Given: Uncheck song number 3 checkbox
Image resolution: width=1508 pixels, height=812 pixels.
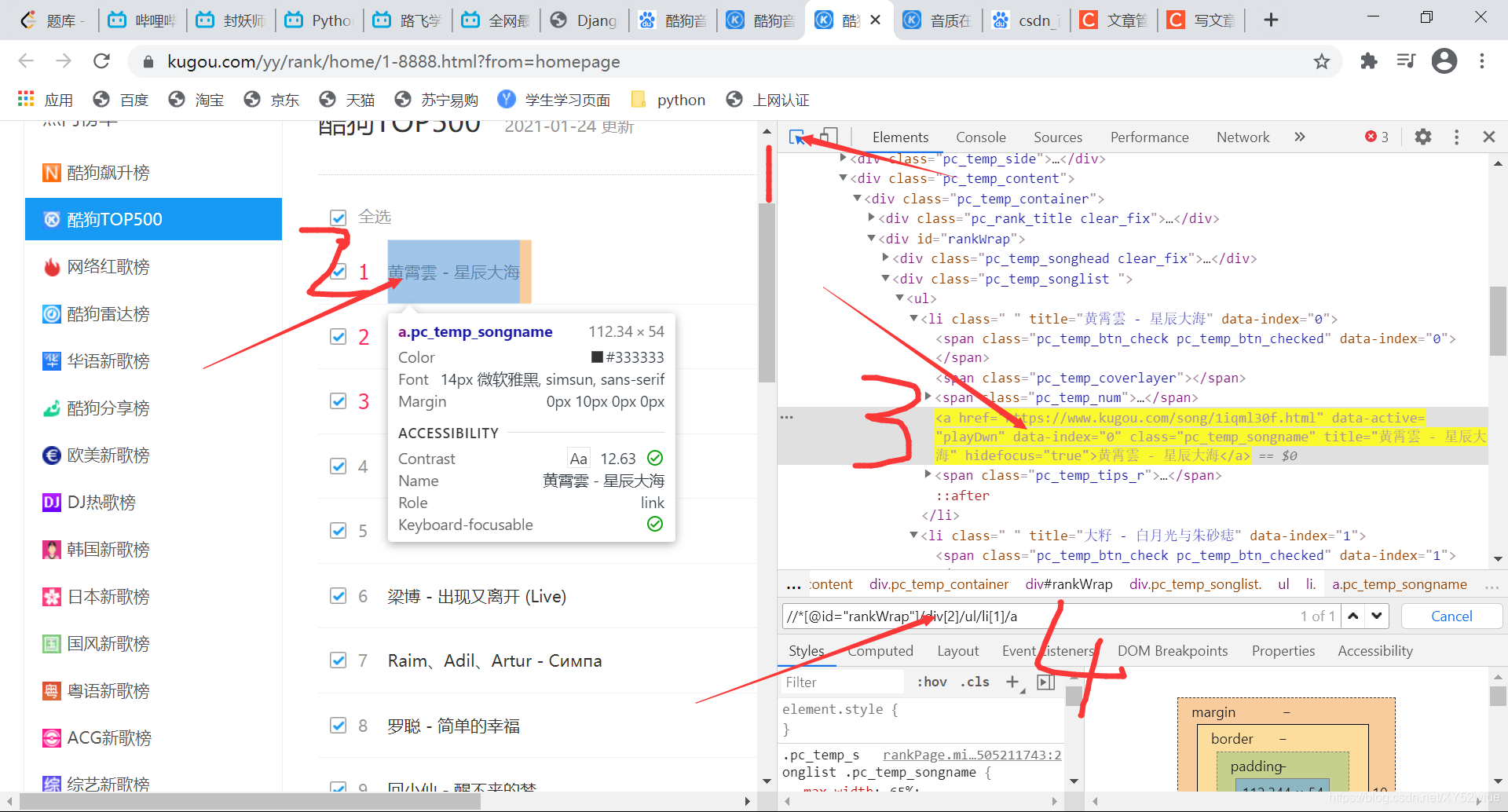Looking at the screenshot, I should point(339,401).
